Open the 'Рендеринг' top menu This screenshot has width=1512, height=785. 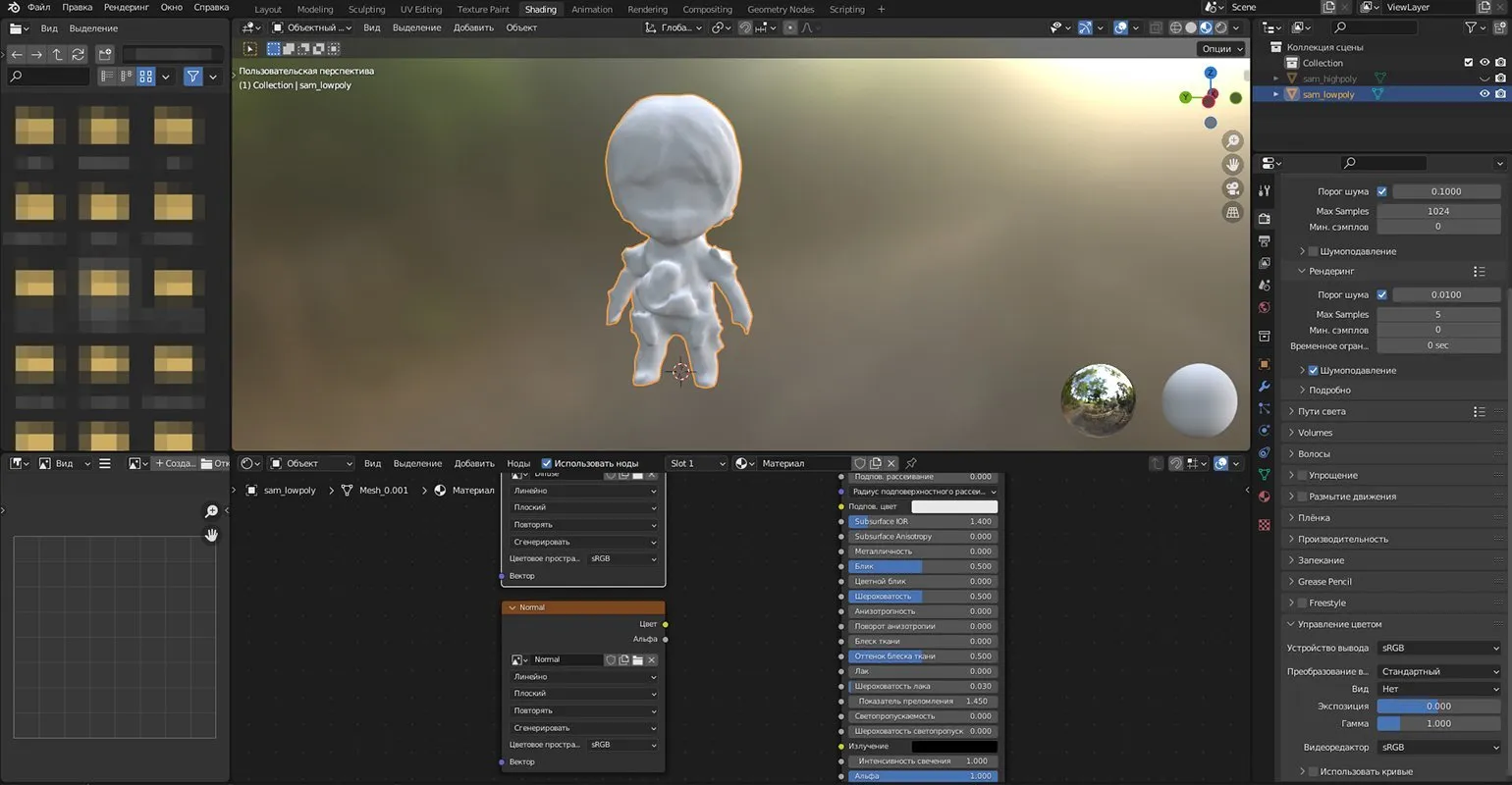127,7
